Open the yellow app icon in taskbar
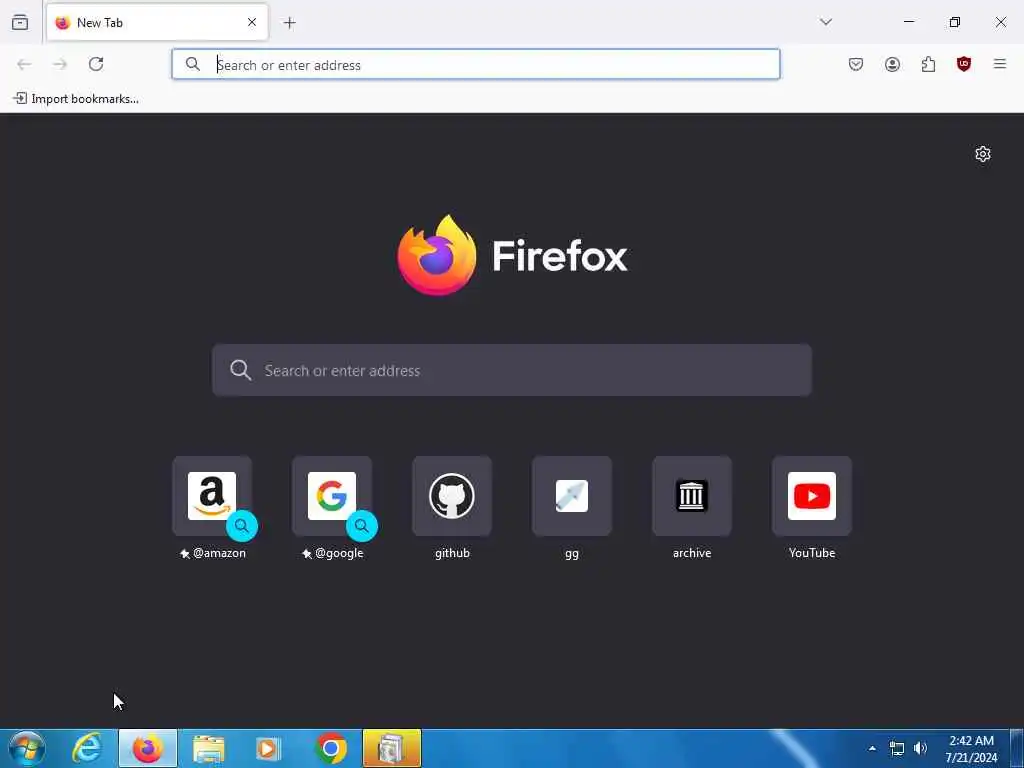 (392, 748)
